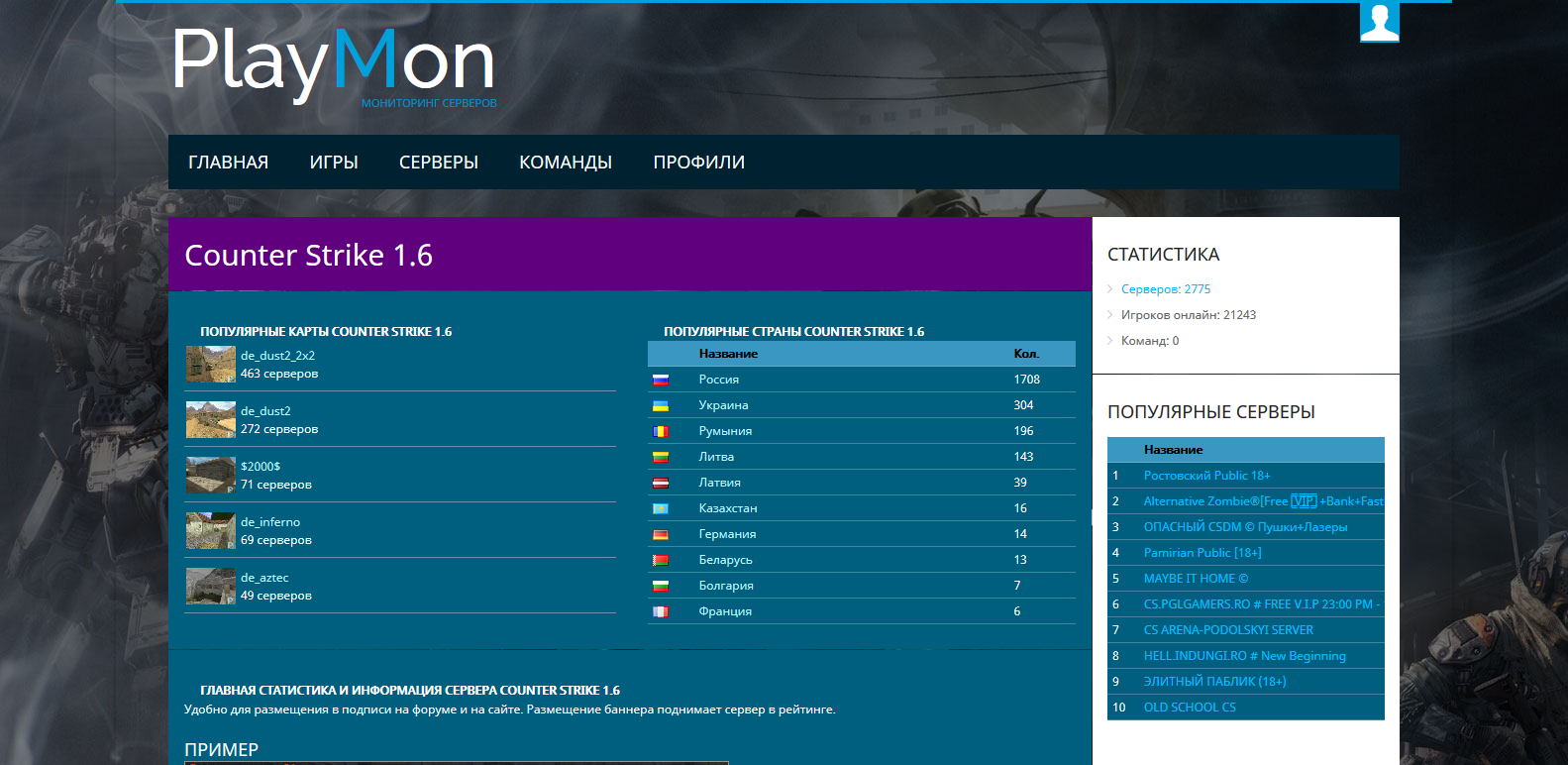Image resolution: width=1568 pixels, height=765 pixels.
Task: Click the Ukraine flag icon
Action: [661, 405]
